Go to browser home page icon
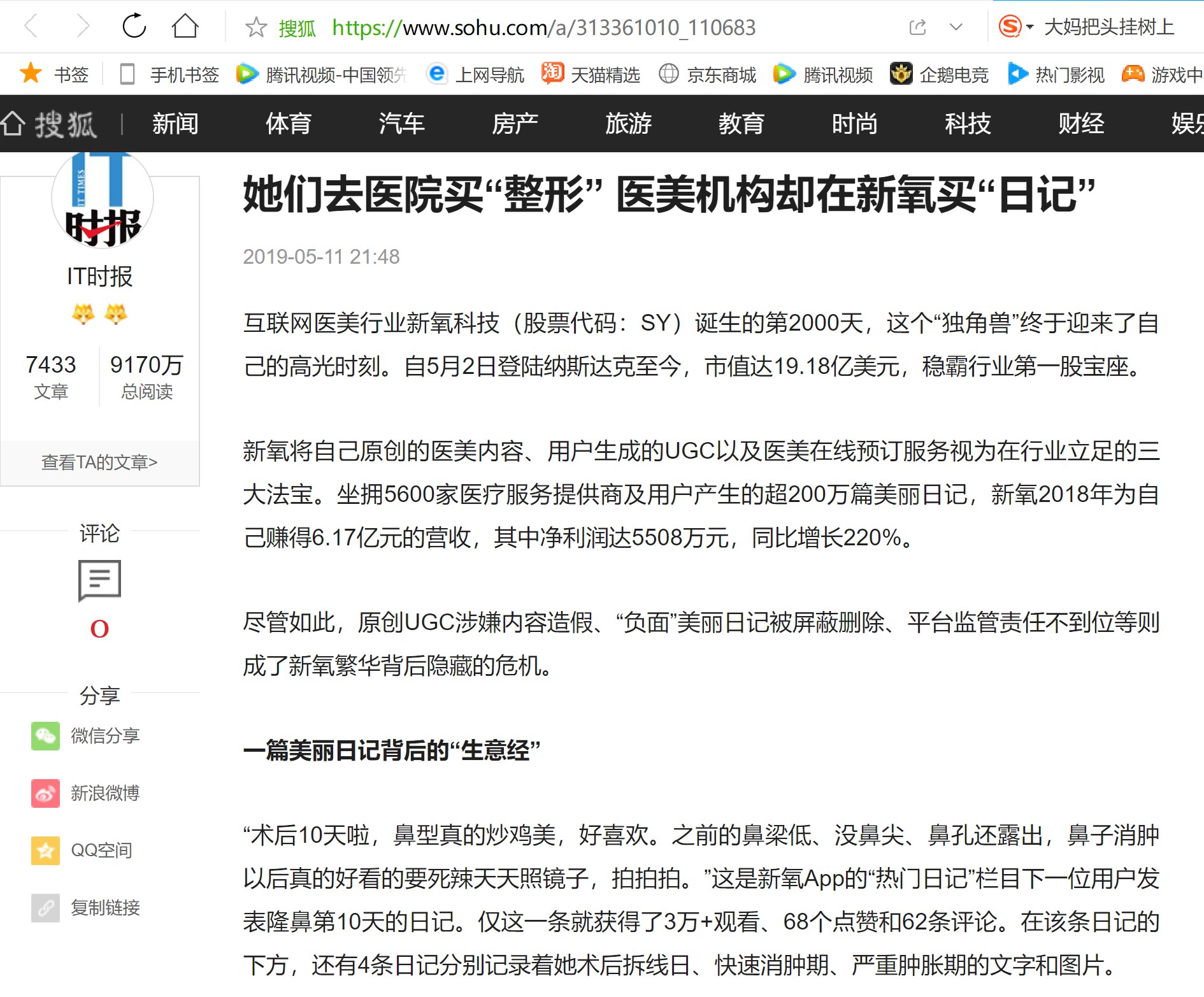This screenshot has width=1204, height=997. (185, 27)
